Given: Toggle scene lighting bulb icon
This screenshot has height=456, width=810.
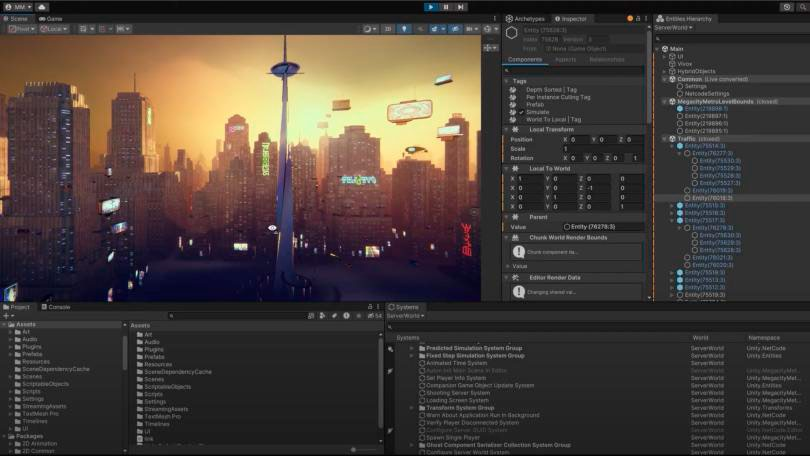Looking at the screenshot, I should coord(404,29).
